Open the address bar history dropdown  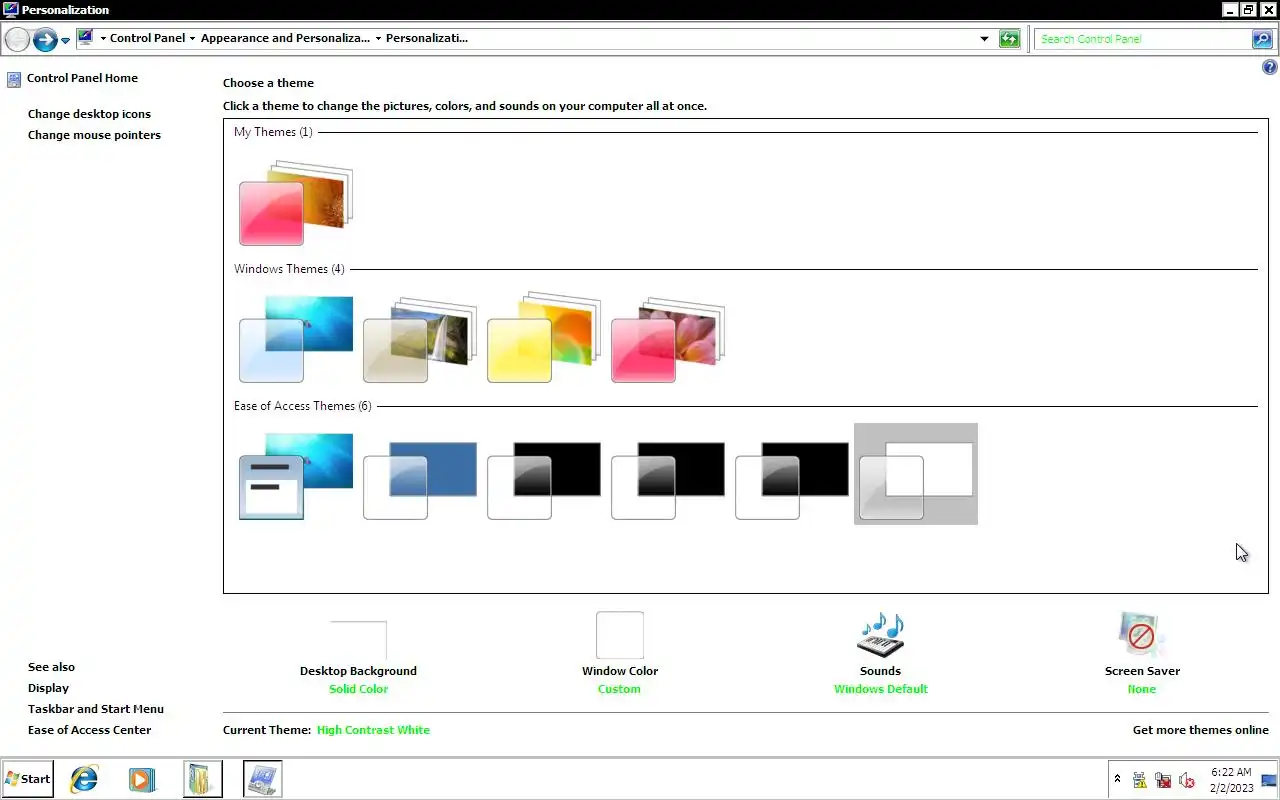pyautogui.click(x=984, y=39)
